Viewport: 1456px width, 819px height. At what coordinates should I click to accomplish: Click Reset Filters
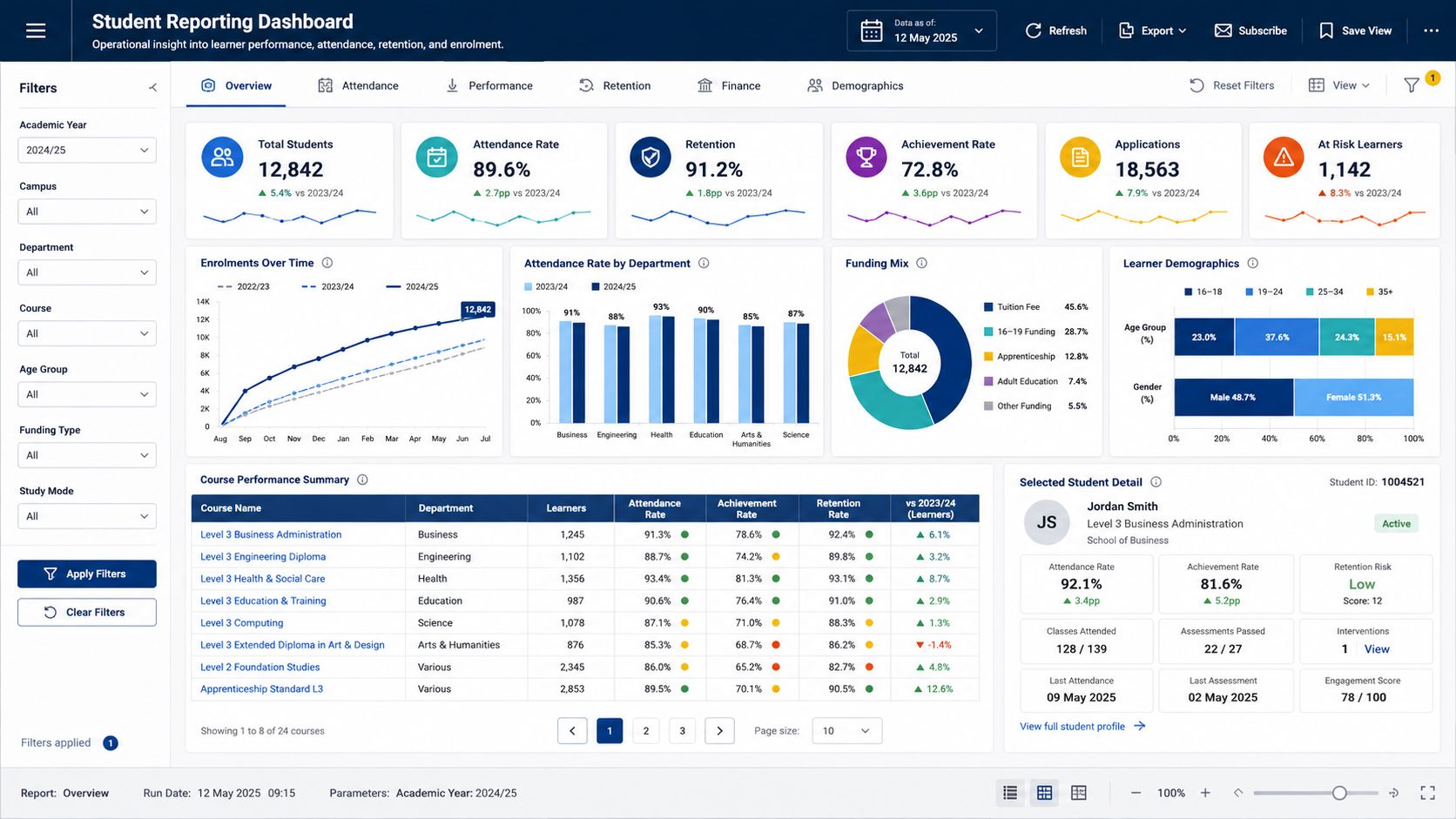[x=1231, y=85]
